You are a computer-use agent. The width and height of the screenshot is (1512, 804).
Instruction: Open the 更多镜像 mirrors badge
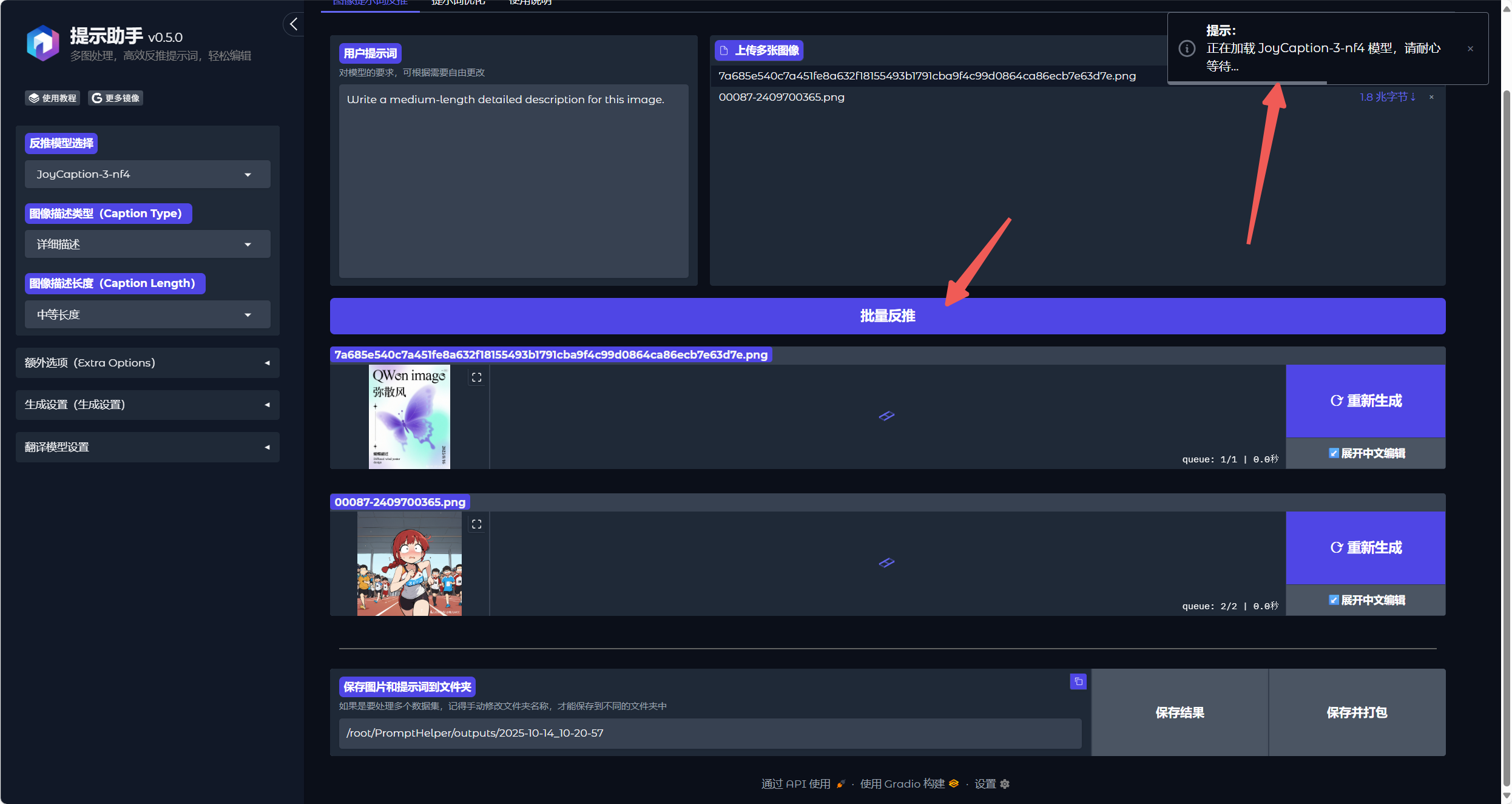click(116, 98)
